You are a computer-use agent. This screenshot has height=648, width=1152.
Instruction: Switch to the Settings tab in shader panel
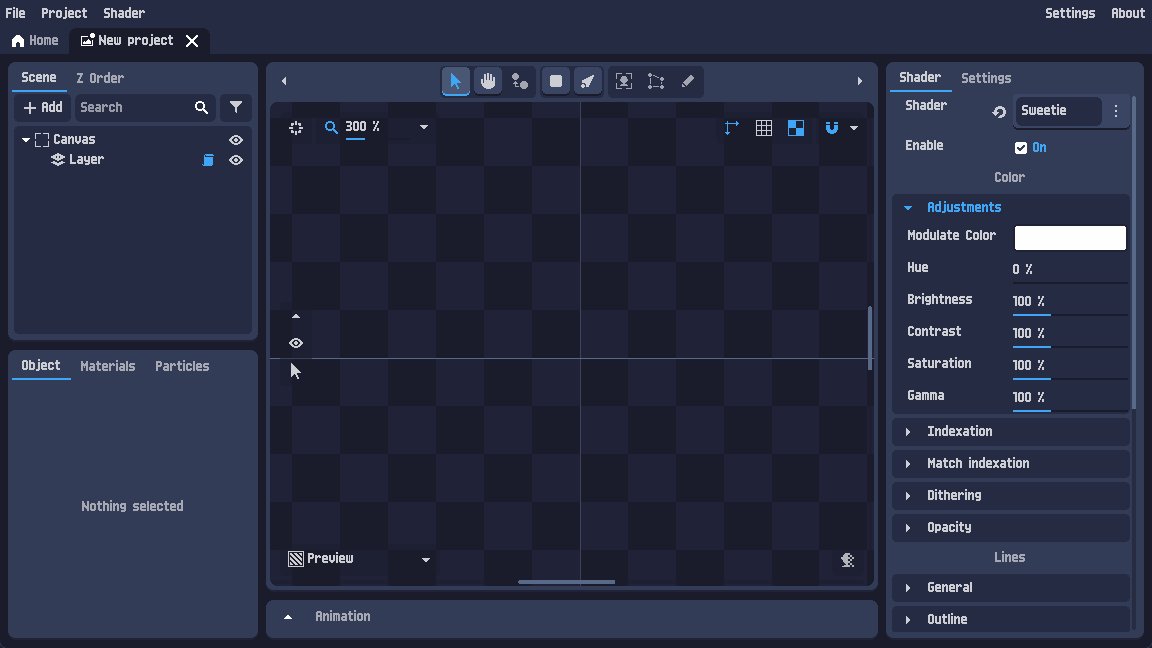pyautogui.click(x=986, y=78)
